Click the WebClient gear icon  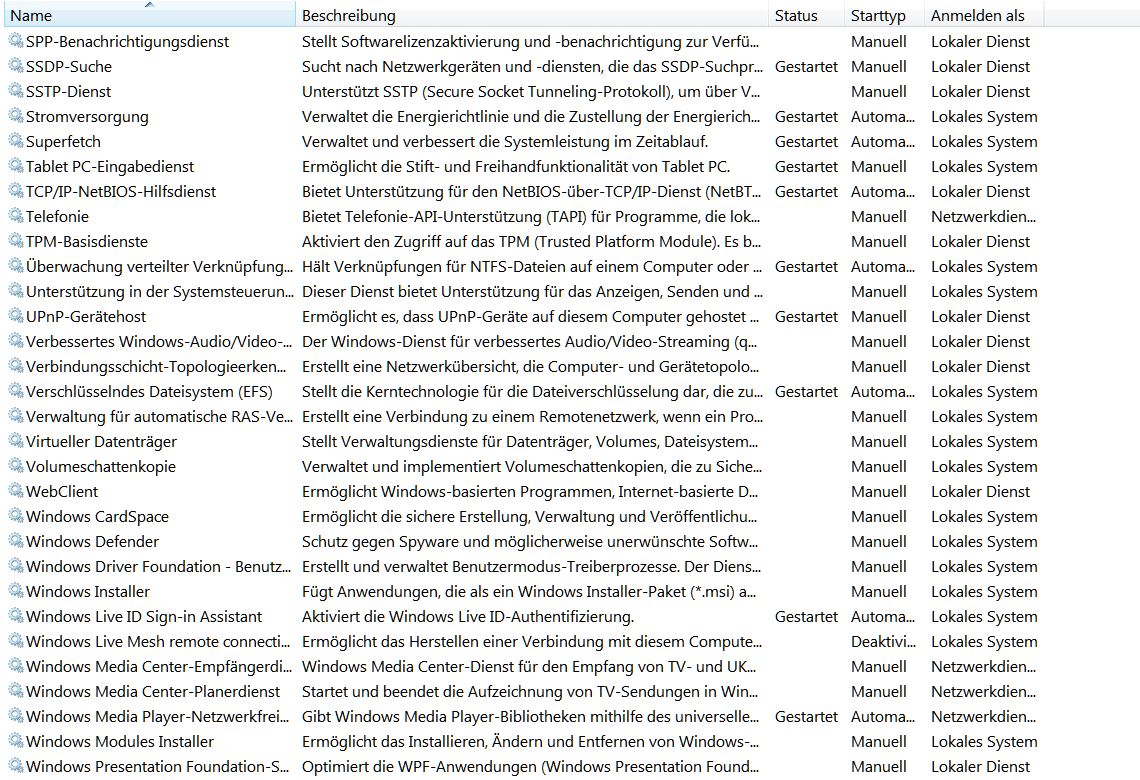click(15, 491)
